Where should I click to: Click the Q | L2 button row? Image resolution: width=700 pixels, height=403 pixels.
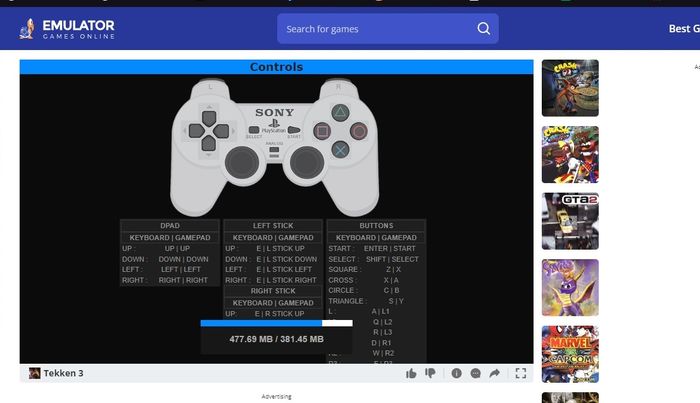tap(376, 322)
